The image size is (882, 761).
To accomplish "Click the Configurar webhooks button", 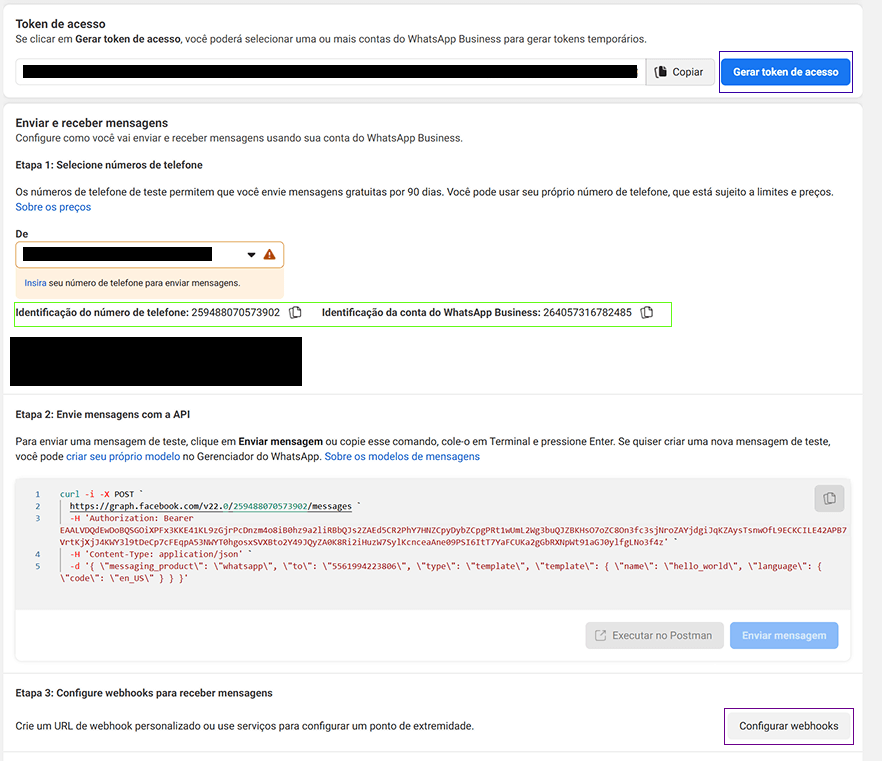I will (x=788, y=725).
